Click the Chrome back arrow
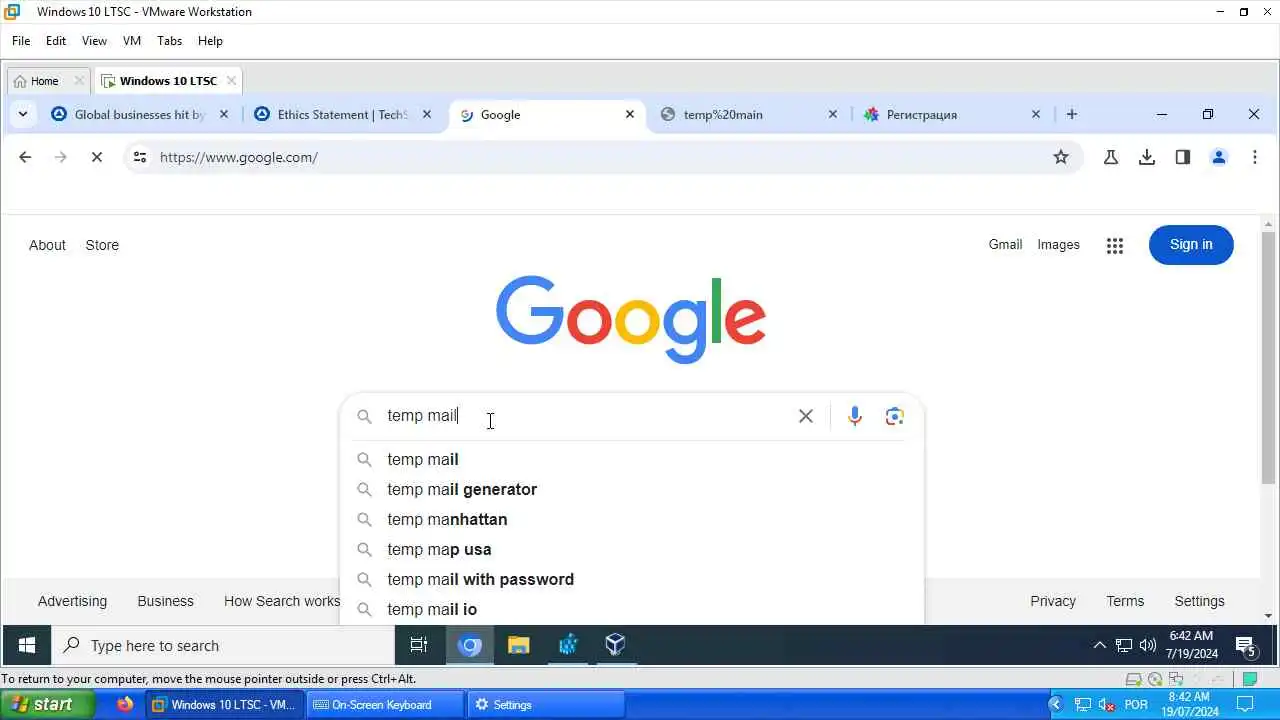This screenshot has height=720, width=1280. pos(25,157)
